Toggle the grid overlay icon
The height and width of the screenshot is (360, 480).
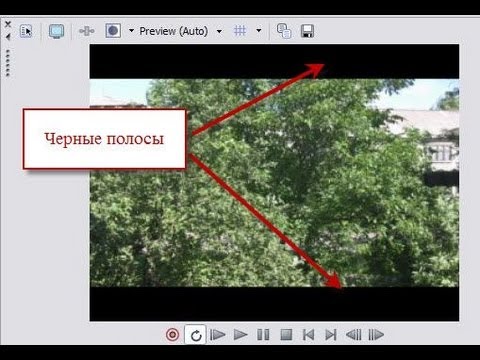tap(240, 31)
